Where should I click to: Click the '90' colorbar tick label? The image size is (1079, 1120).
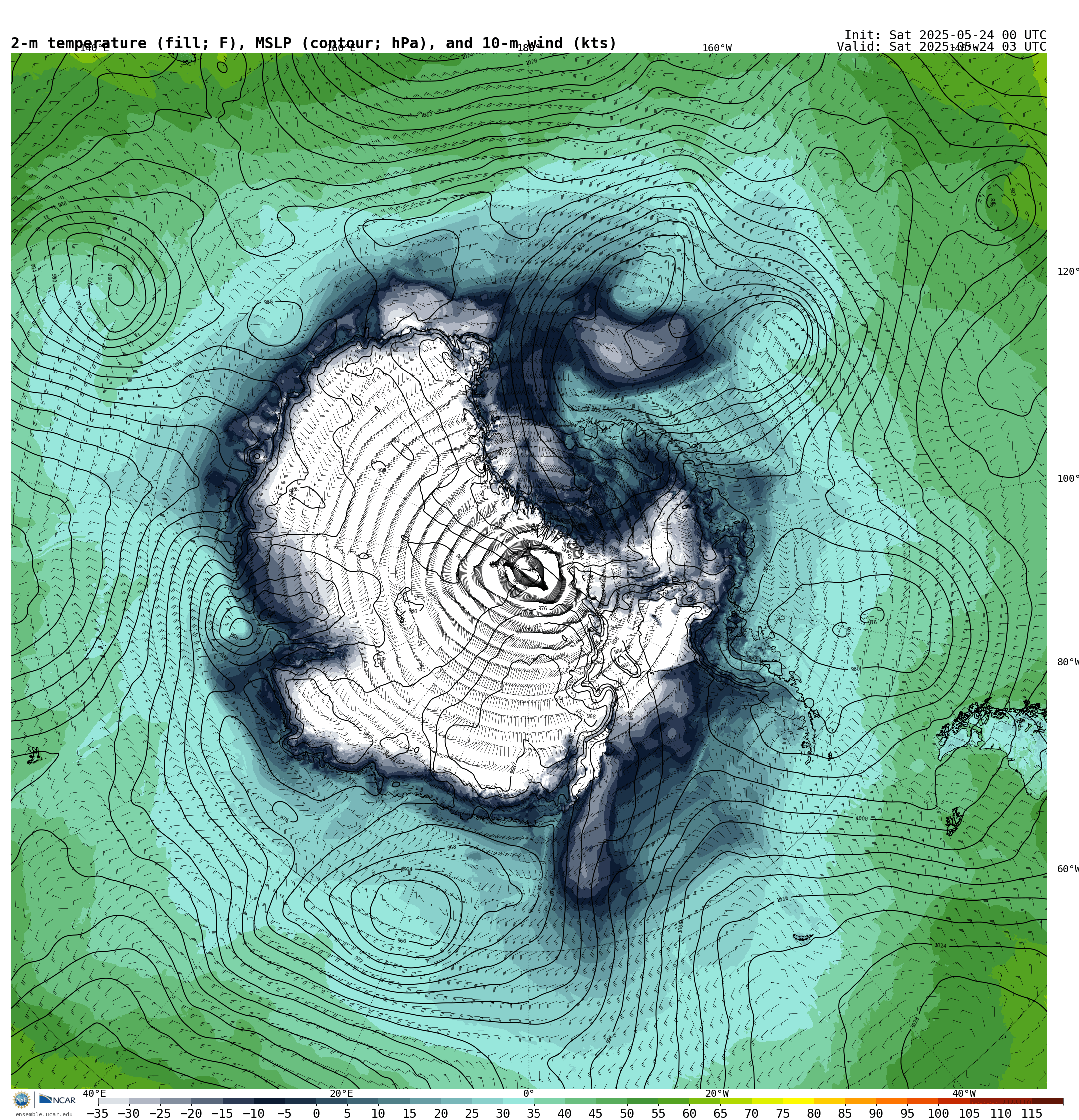pyautogui.click(x=876, y=1113)
